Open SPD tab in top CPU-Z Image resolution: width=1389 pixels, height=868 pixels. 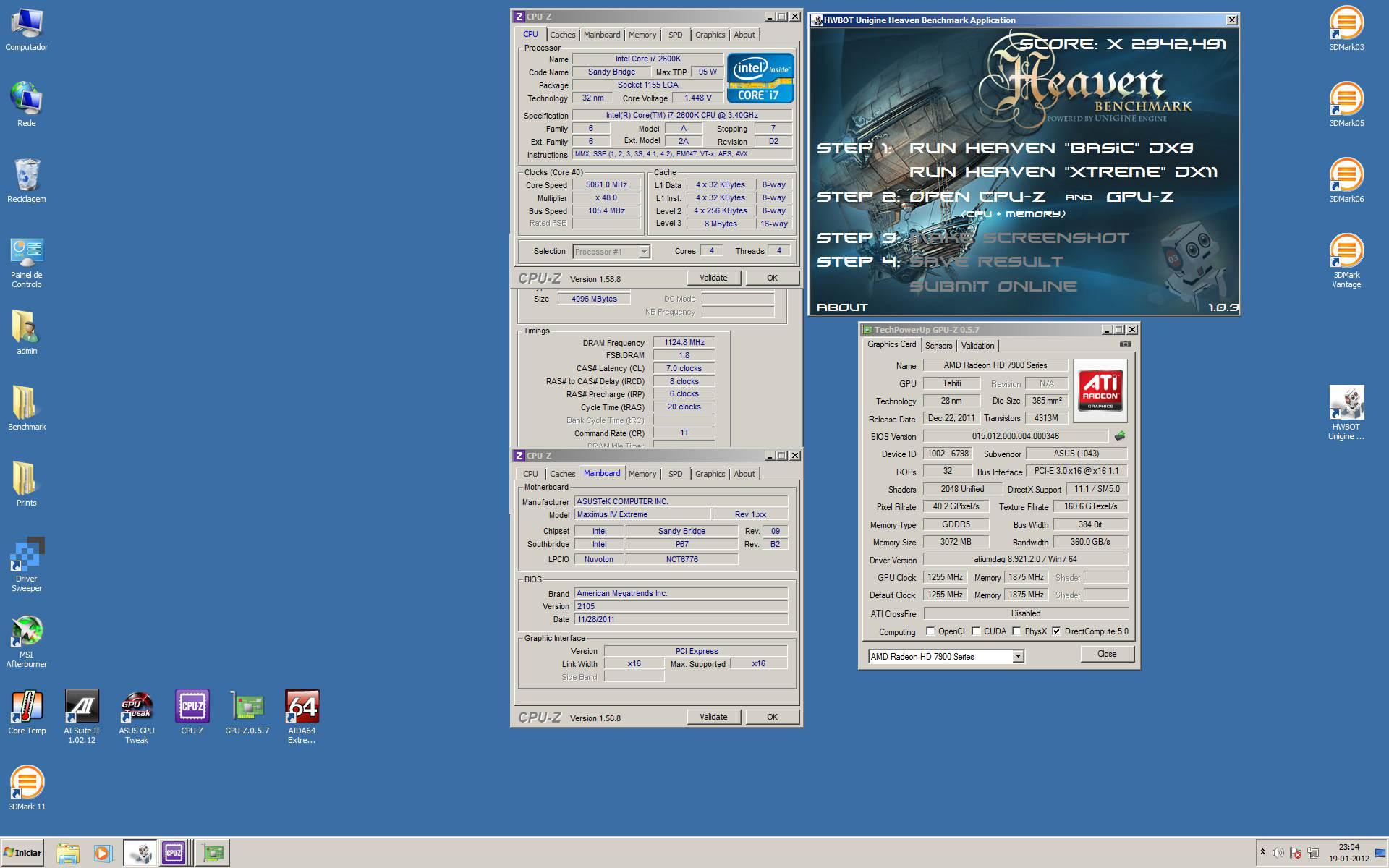pos(675,35)
